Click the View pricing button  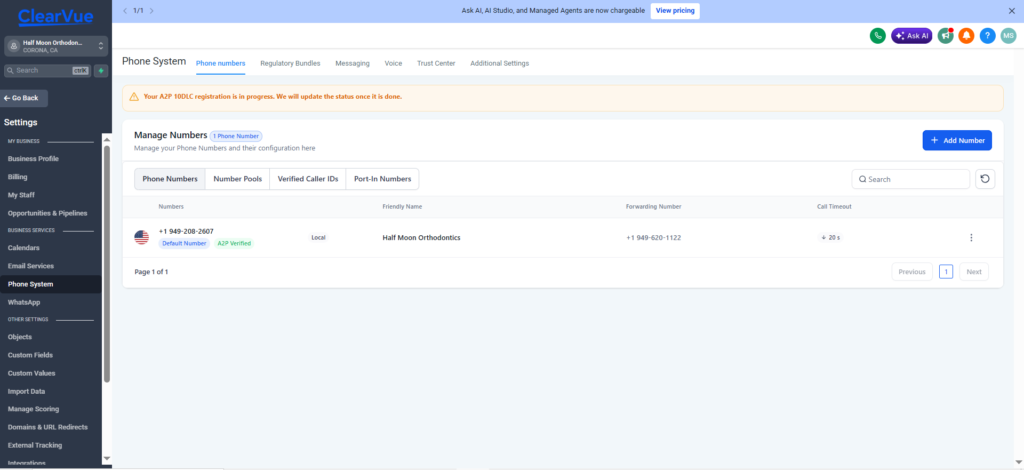click(x=675, y=10)
